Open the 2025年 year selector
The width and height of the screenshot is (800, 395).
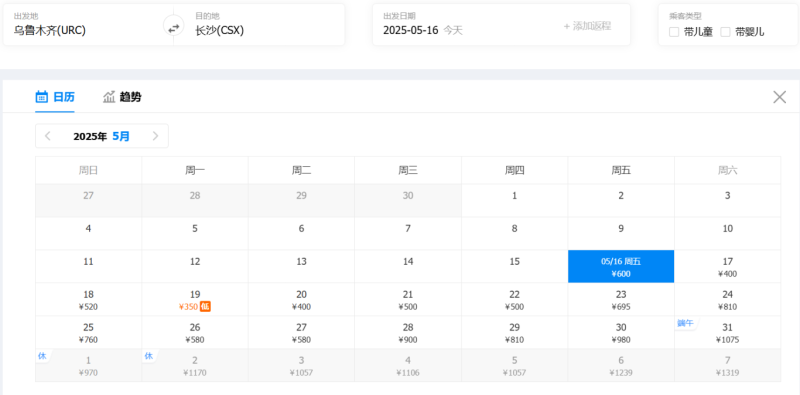(90, 136)
